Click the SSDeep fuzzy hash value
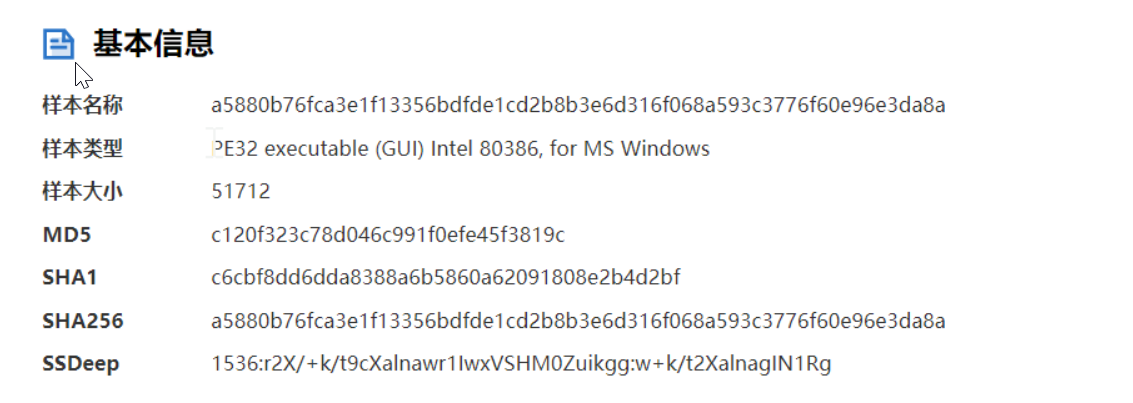This screenshot has height=403, width=1133. point(521,364)
